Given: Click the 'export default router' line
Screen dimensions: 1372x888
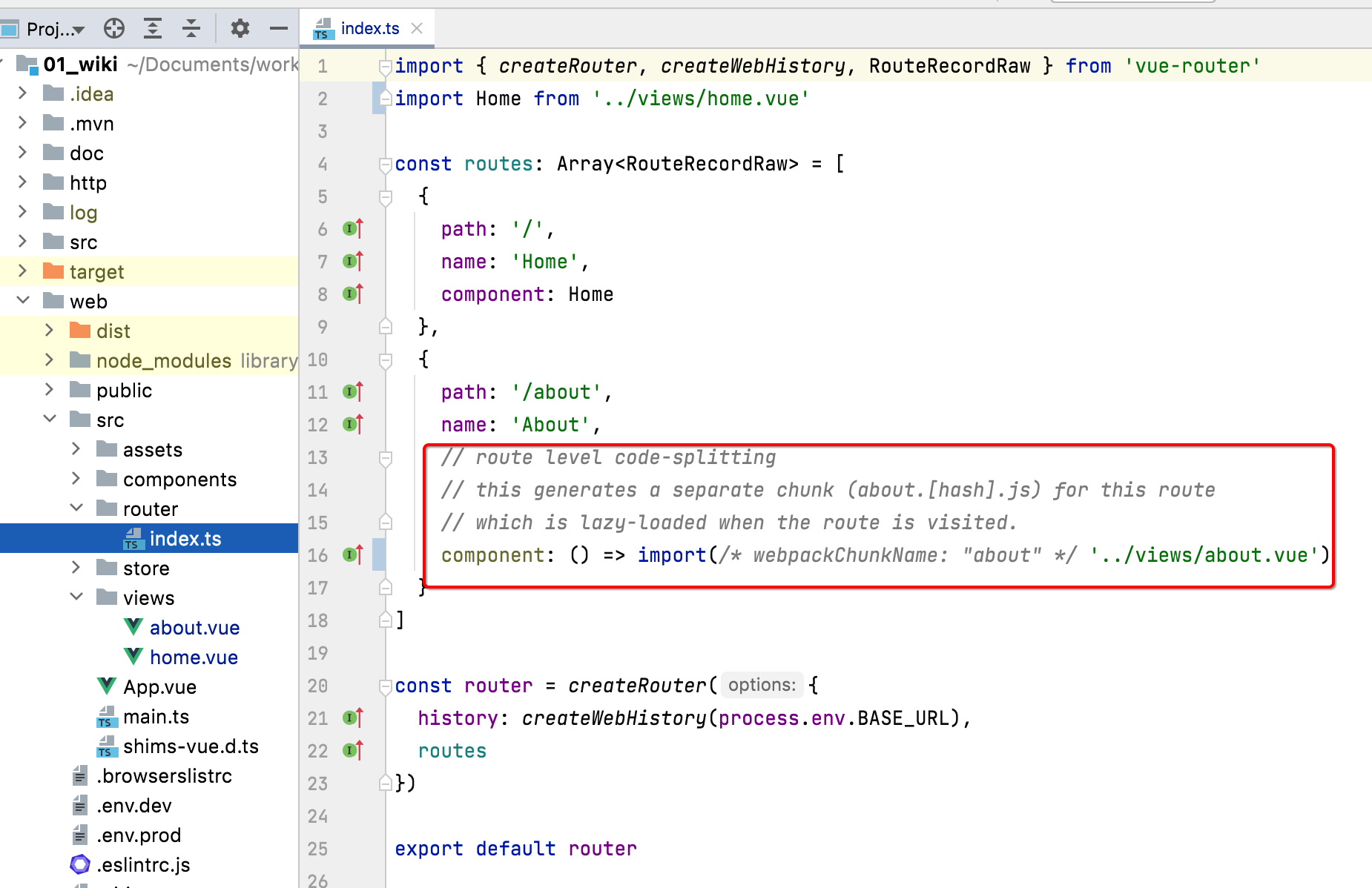Looking at the screenshot, I should tap(515, 849).
